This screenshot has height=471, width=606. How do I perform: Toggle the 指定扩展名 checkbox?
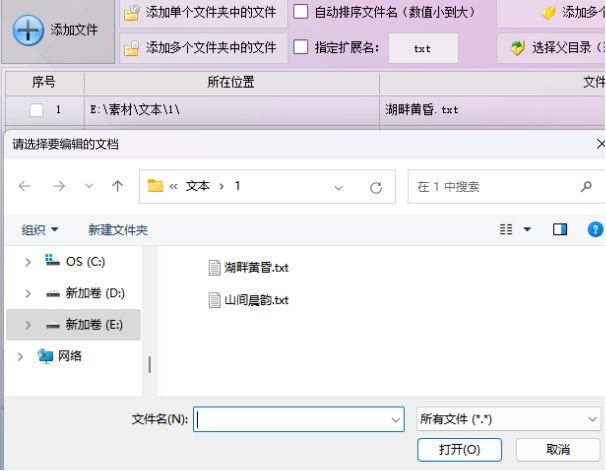coord(301,47)
